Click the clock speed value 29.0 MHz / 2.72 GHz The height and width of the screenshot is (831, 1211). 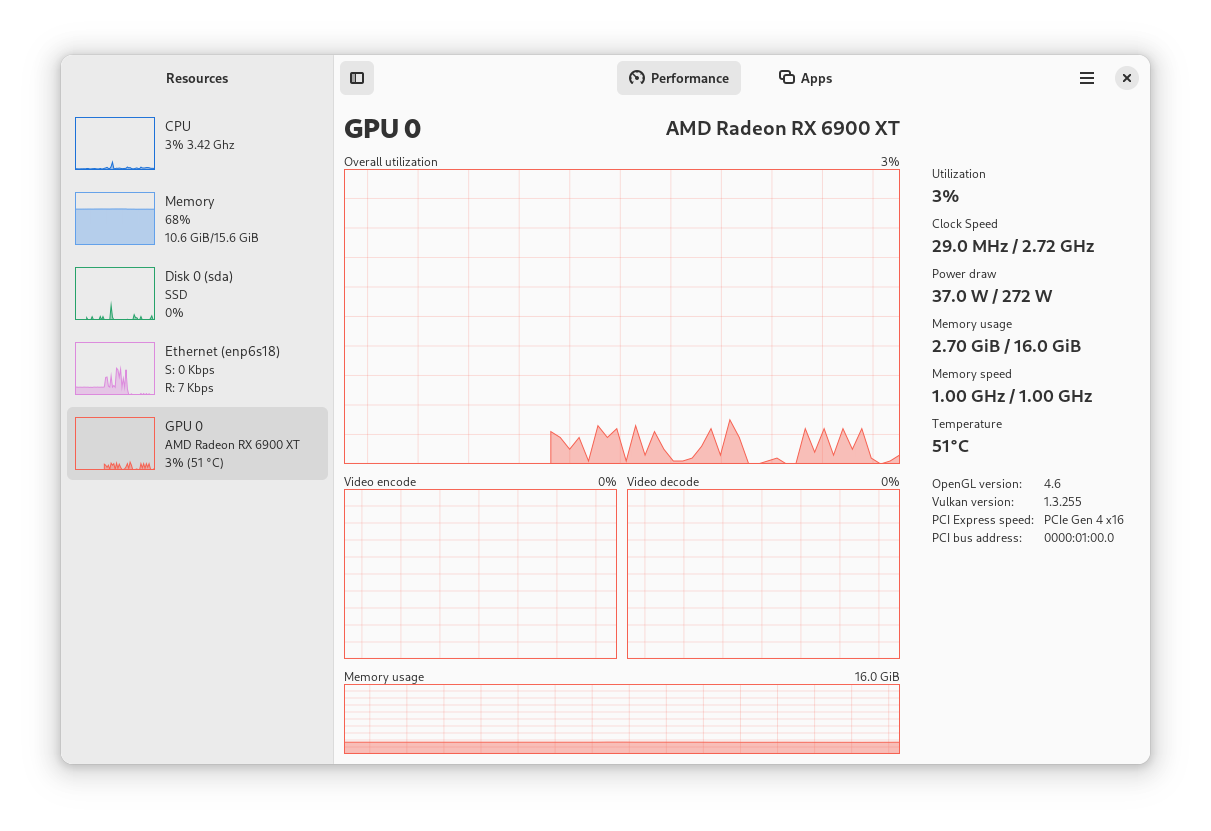(1013, 246)
